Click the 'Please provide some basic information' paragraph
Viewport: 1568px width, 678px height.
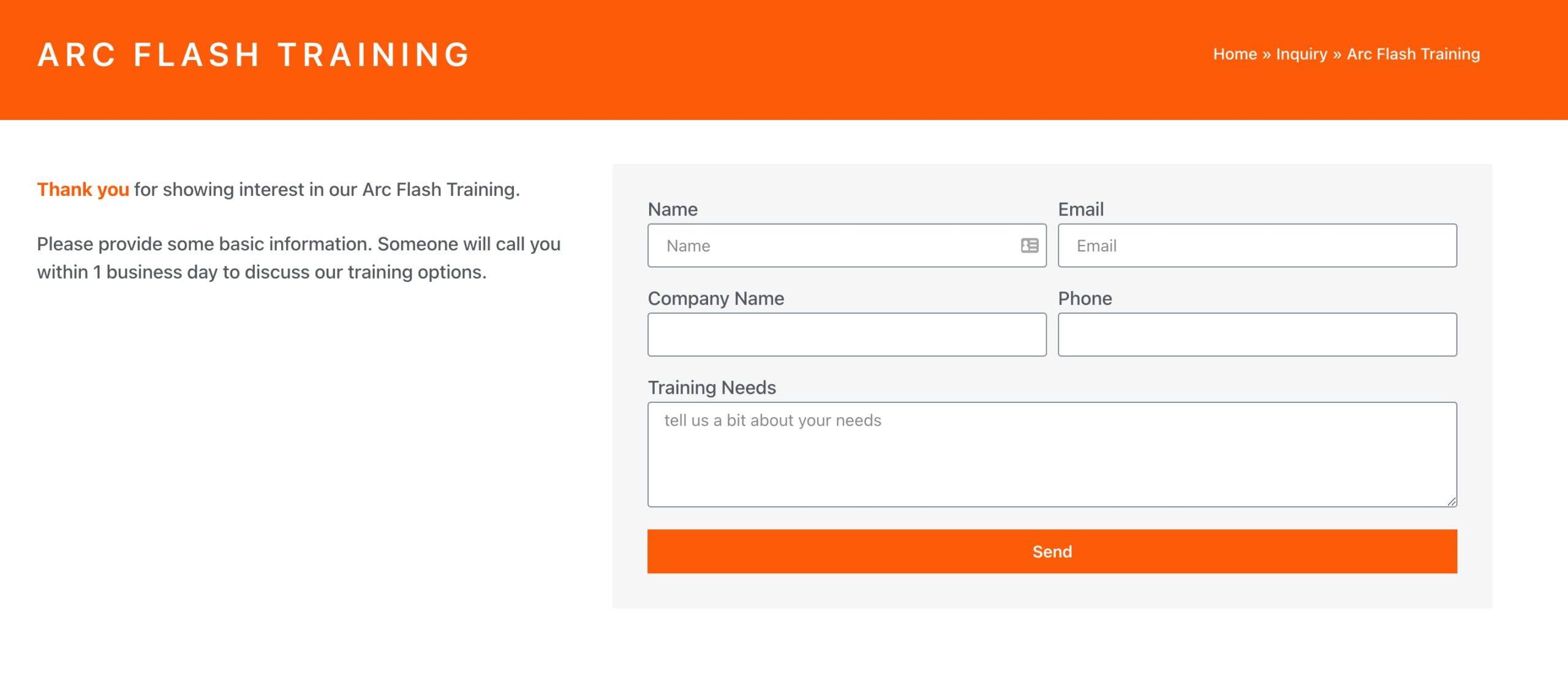pyautogui.click(x=298, y=258)
